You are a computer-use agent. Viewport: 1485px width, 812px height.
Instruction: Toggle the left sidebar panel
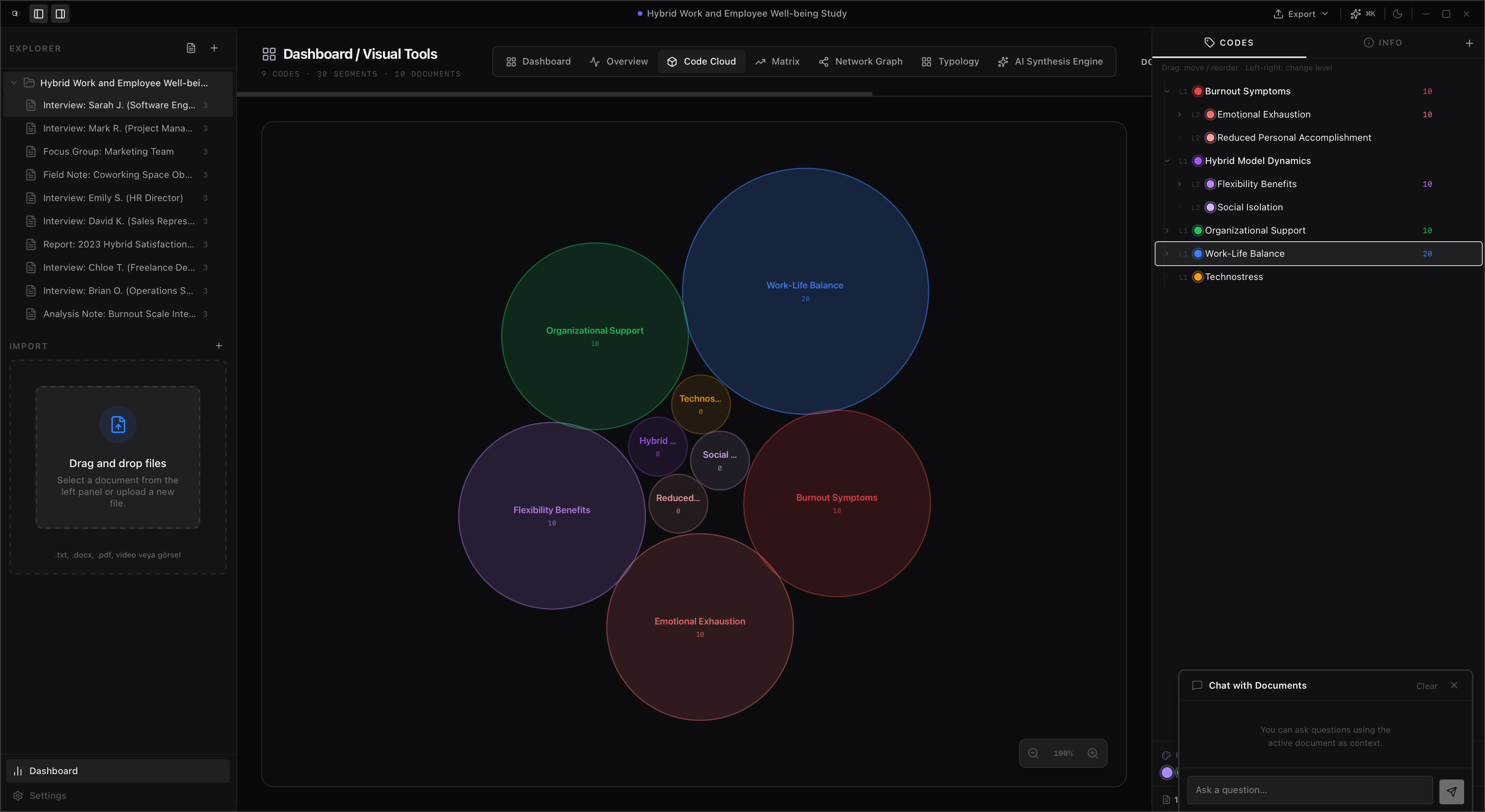pos(38,13)
